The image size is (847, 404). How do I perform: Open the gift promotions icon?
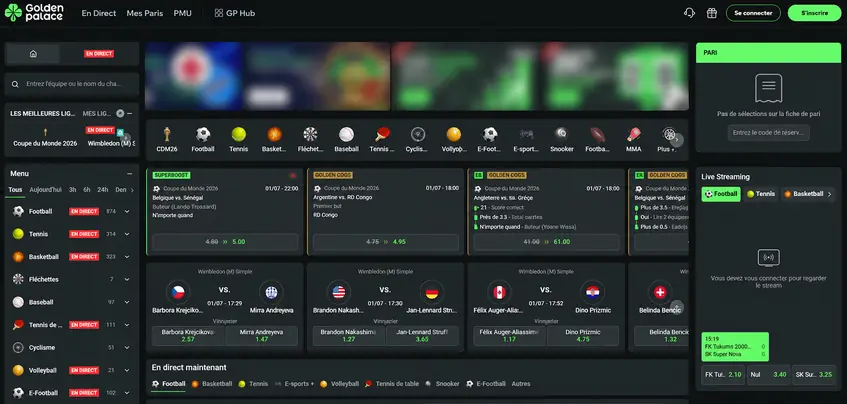click(712, 13)
